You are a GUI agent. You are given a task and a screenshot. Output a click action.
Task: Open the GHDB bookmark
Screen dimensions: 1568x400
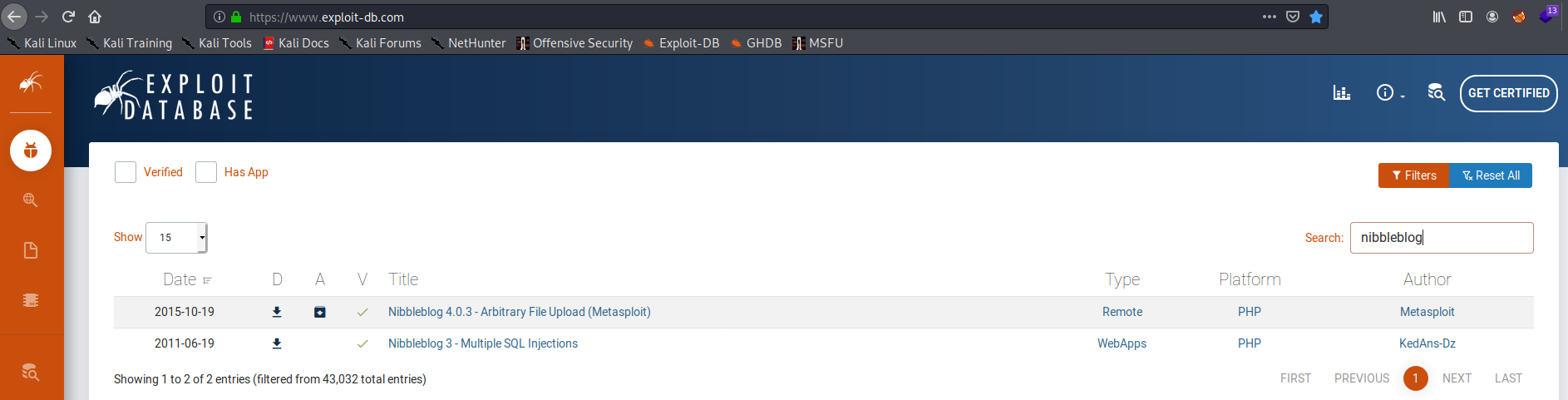[x=756, y=43]
